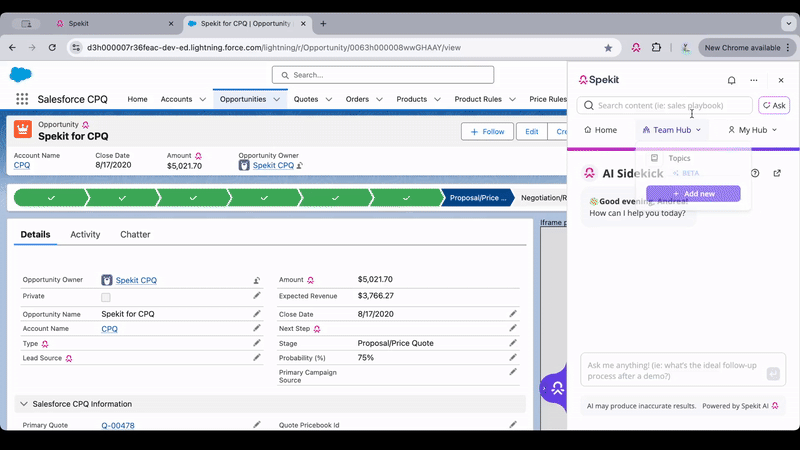Edit Stage pencil icon

[x=513, y=343]
